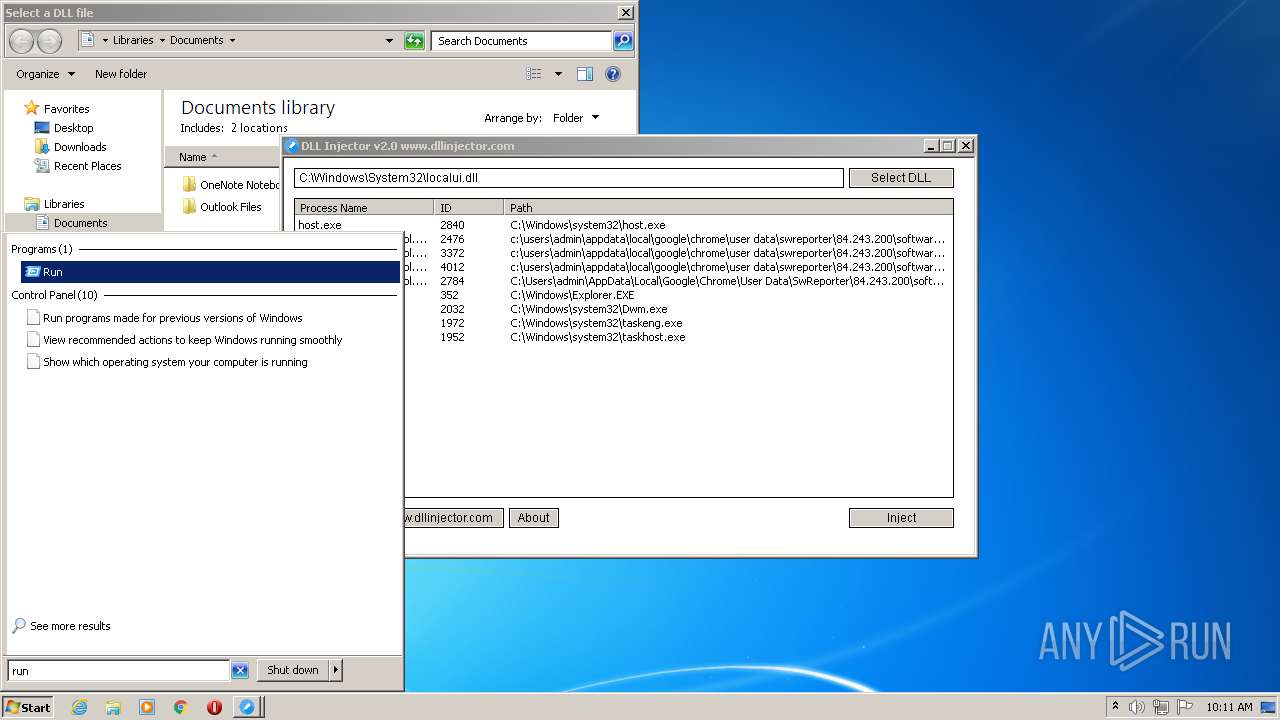
Task: Open Windows Explorer from taskbar
Action: click(113, 707)
